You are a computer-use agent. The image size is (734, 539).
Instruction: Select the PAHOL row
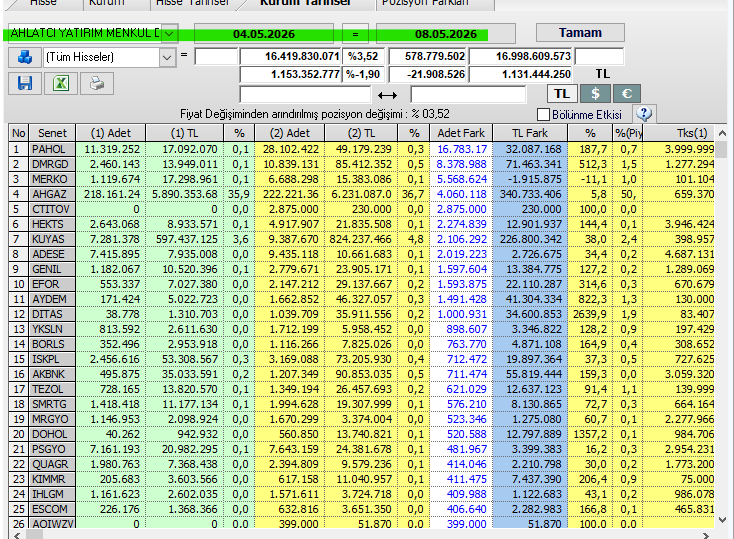click(x=361, y=149)
